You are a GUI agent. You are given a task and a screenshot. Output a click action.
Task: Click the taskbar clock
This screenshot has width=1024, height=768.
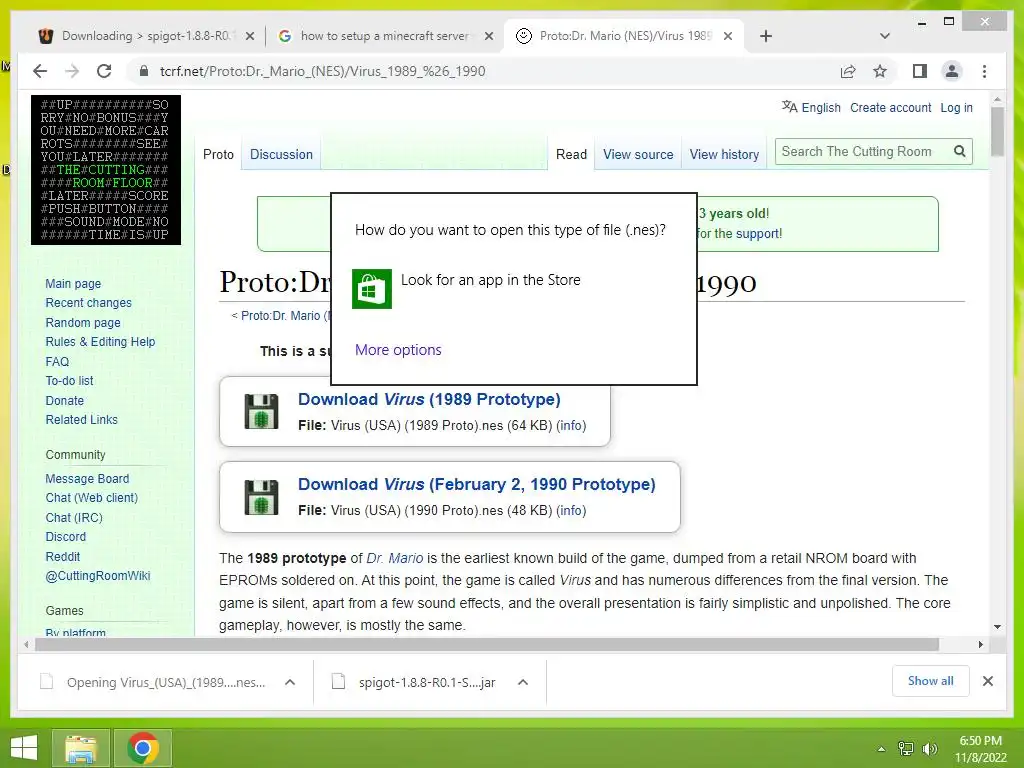tap(980, 749)
